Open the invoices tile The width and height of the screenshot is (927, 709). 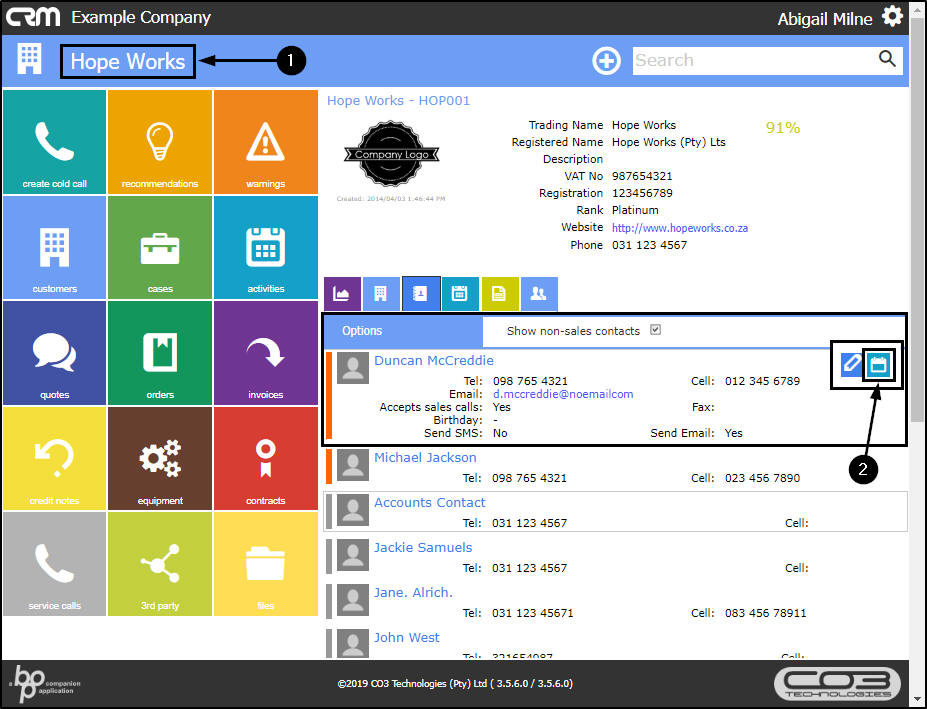(265, 353)
